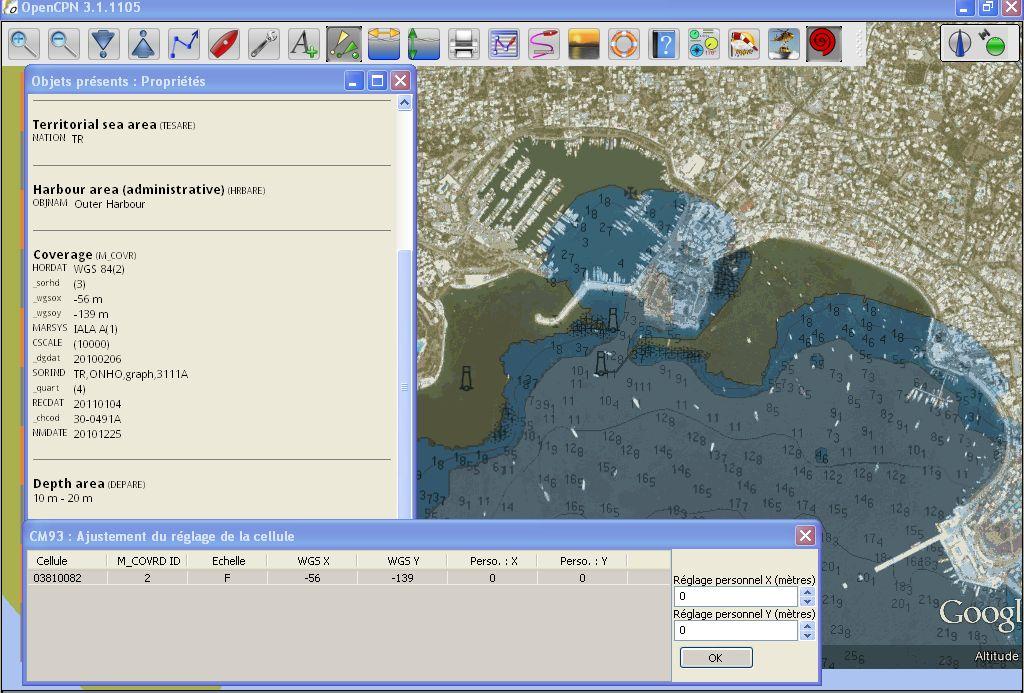
Task: Click the red spiral plugin icon
Action: point(824,44)
